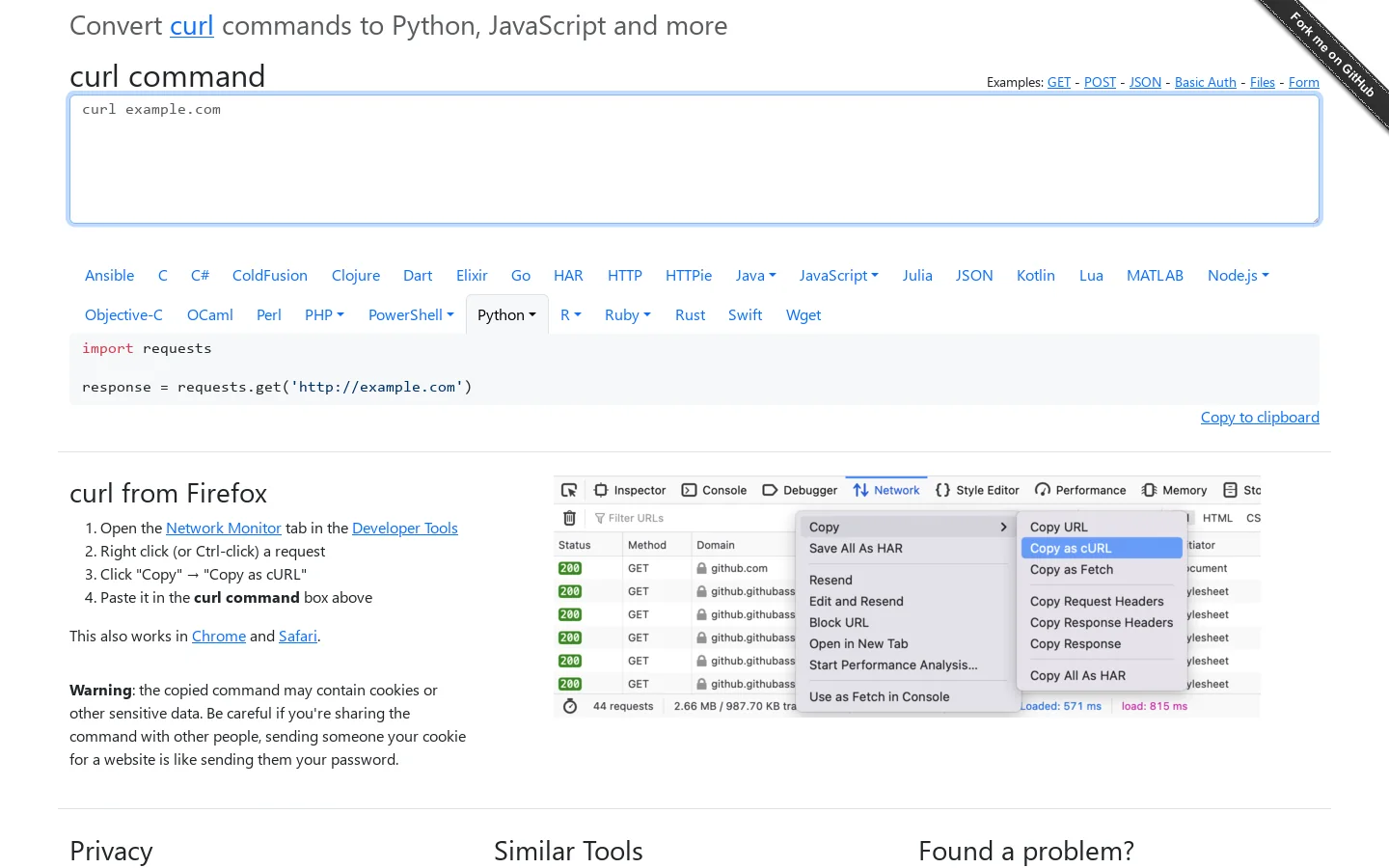The height and width of the screenshot is (868, 1389).
Task: Choose the Clojure tab
Action: [x=356, y=276]
